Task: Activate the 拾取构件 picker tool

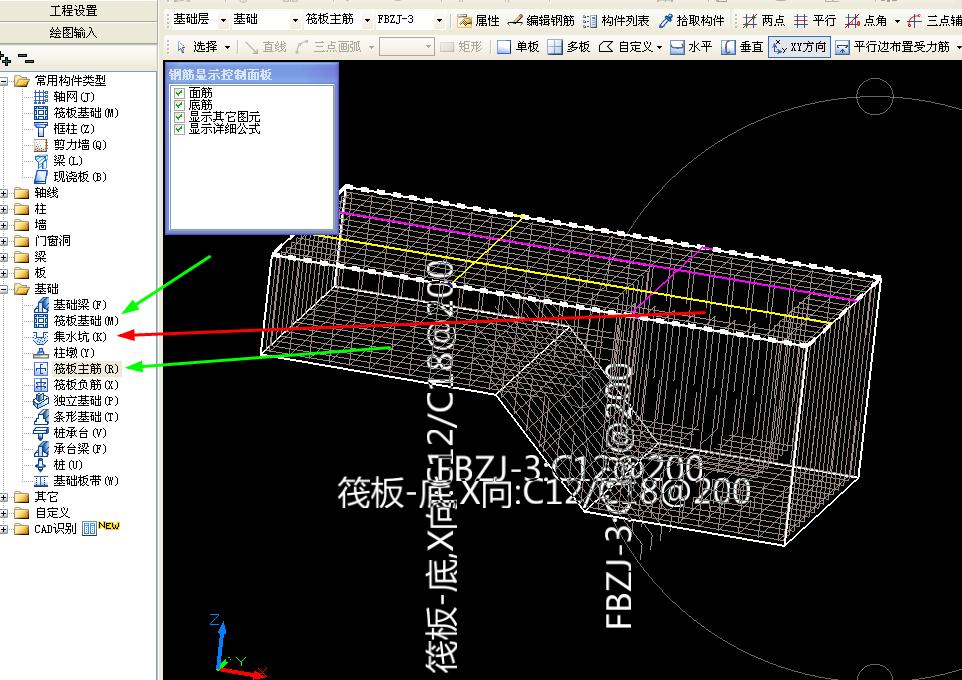Action: [692, 20]
